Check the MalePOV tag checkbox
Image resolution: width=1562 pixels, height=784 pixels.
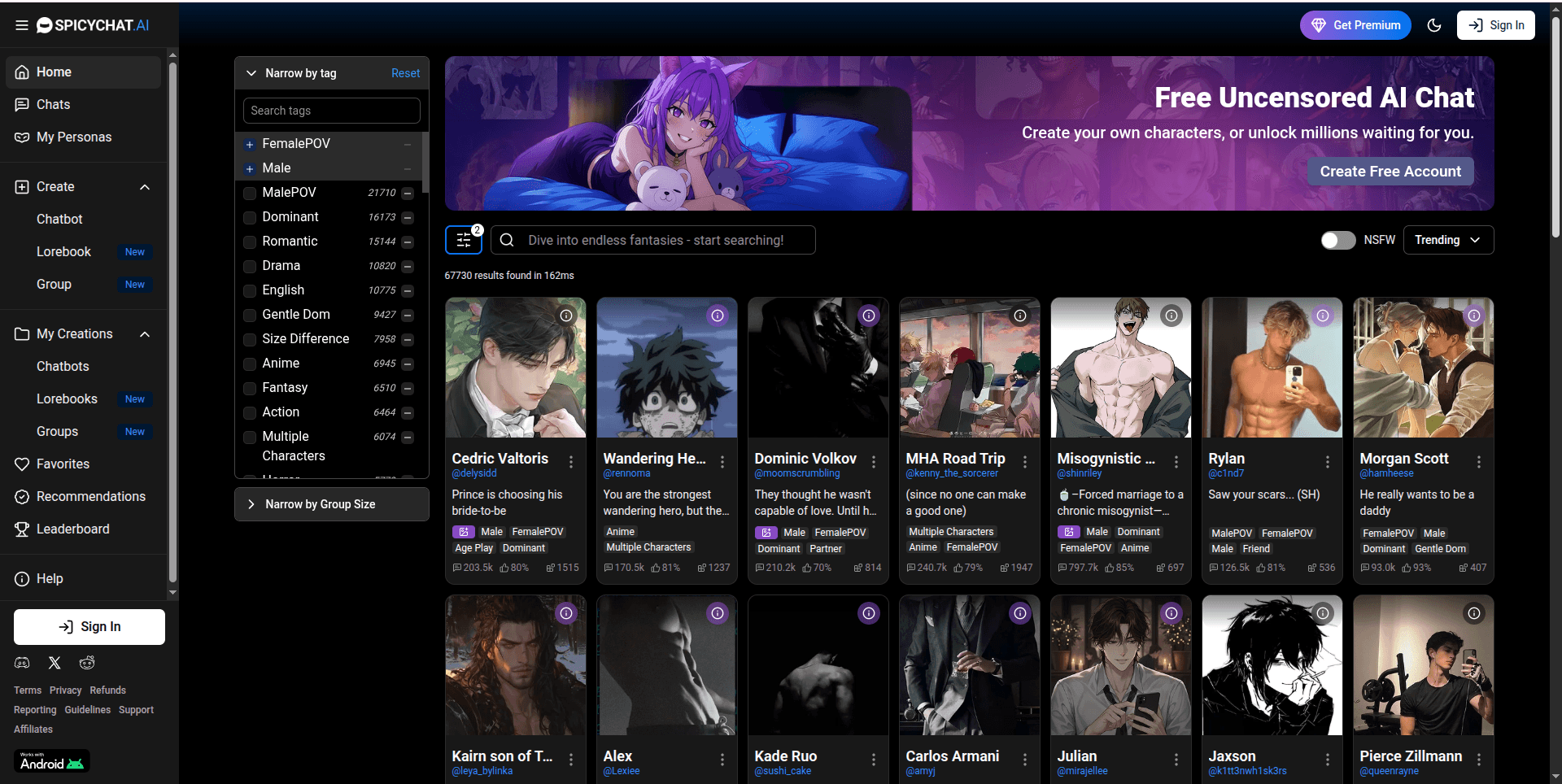[251, 193]
